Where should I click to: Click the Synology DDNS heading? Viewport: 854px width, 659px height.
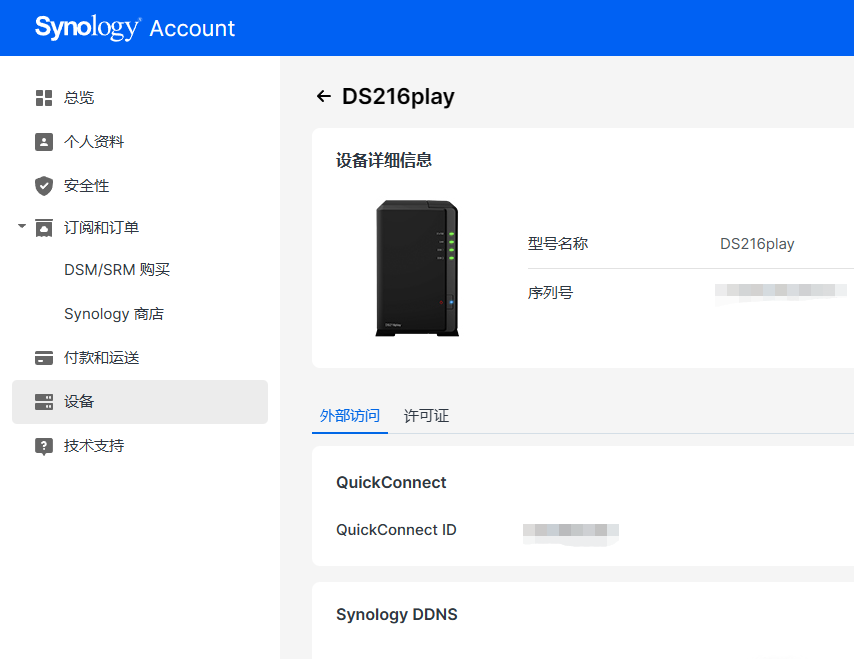click(x=396, y=614)
